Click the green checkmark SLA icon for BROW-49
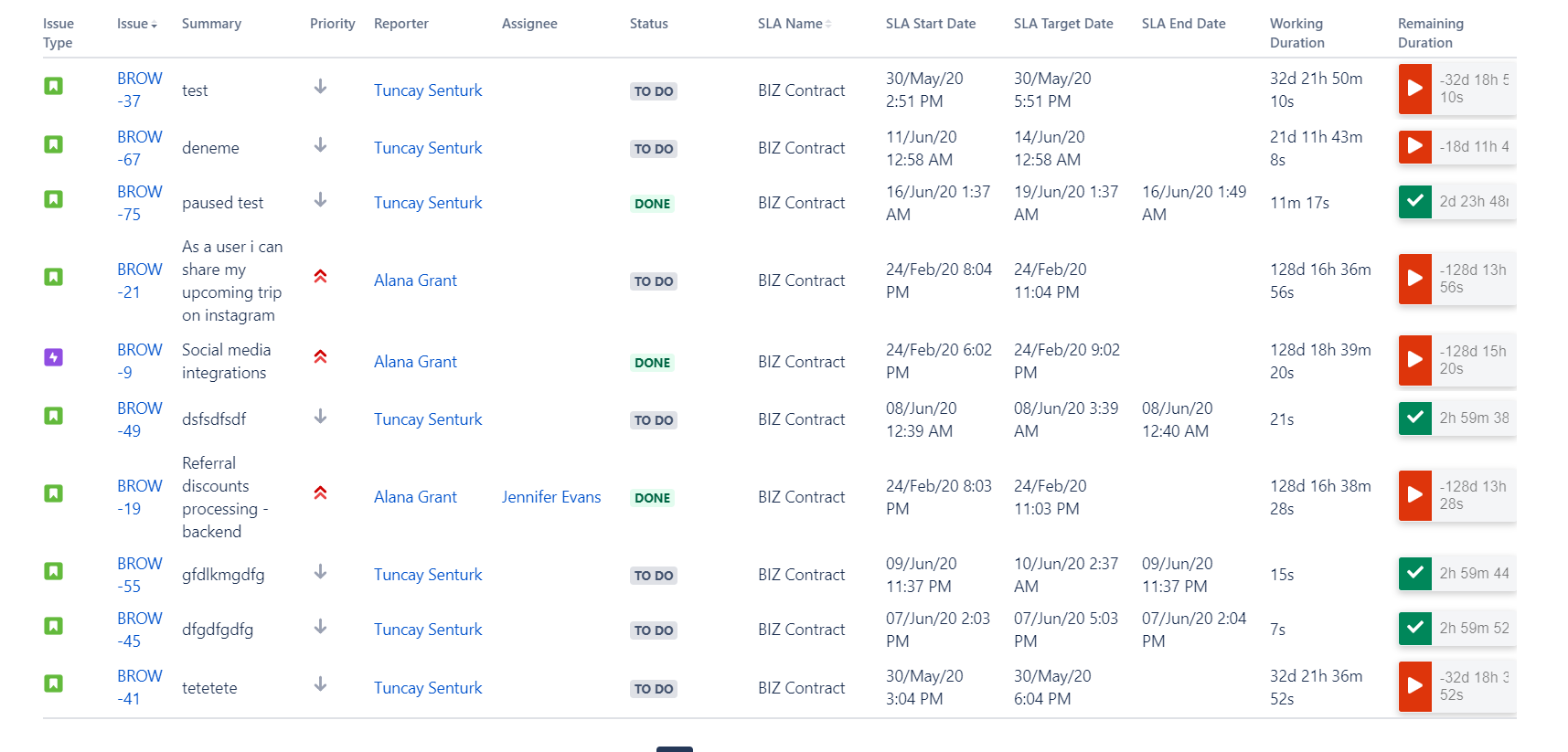The width and height of the screenshot is (1568, 752). (1414, 418)
